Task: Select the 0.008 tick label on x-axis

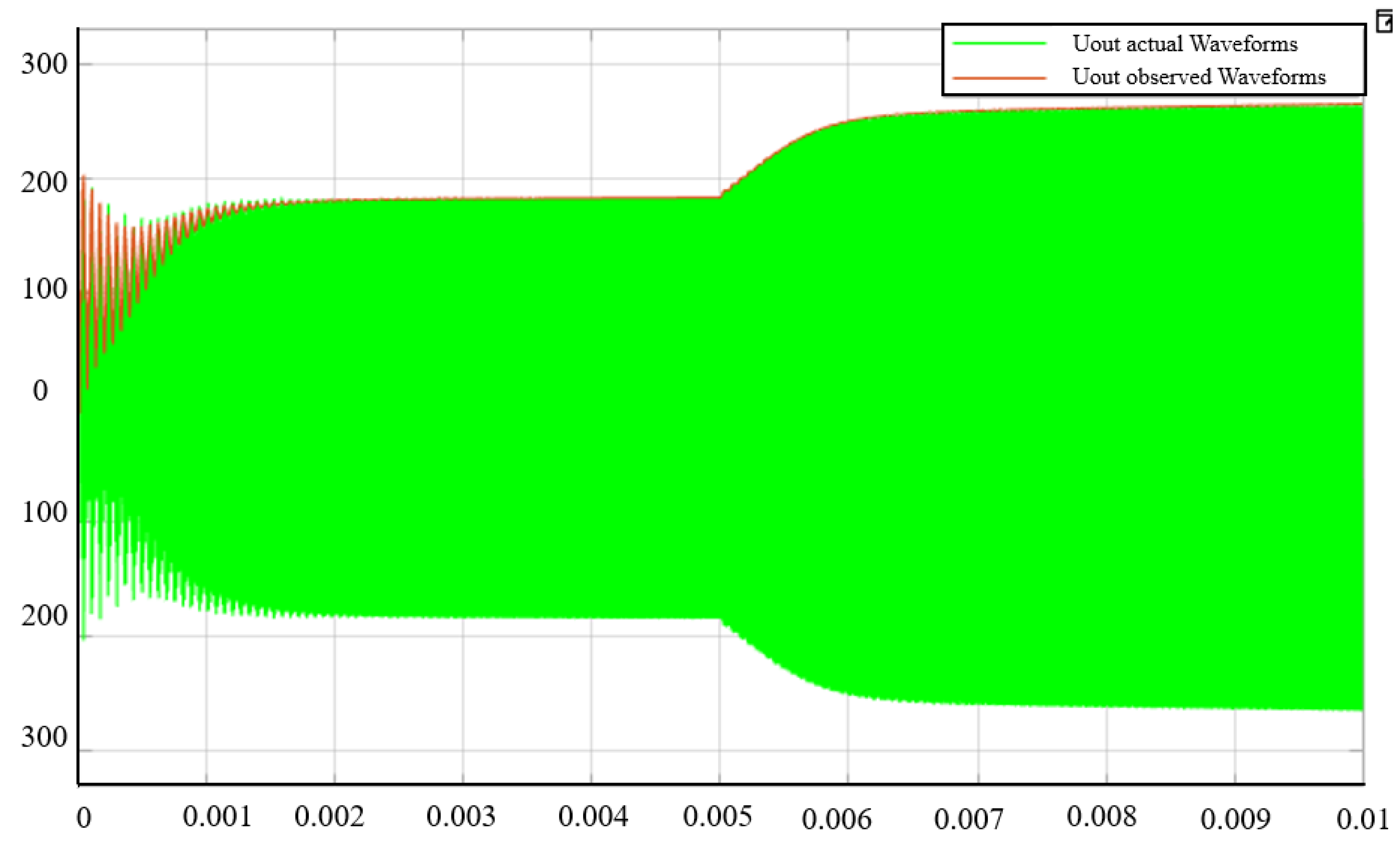Action: coord(1101,817)
